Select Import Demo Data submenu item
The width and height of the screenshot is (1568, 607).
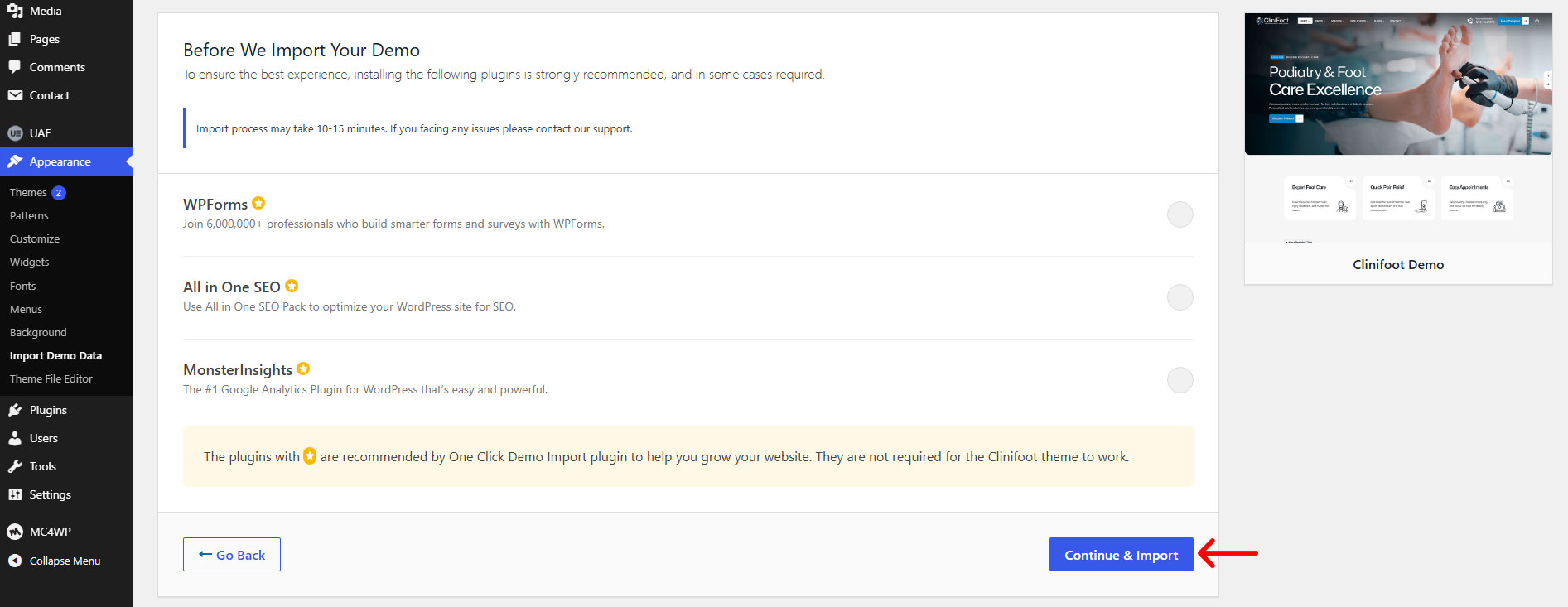tap(55, 355)
